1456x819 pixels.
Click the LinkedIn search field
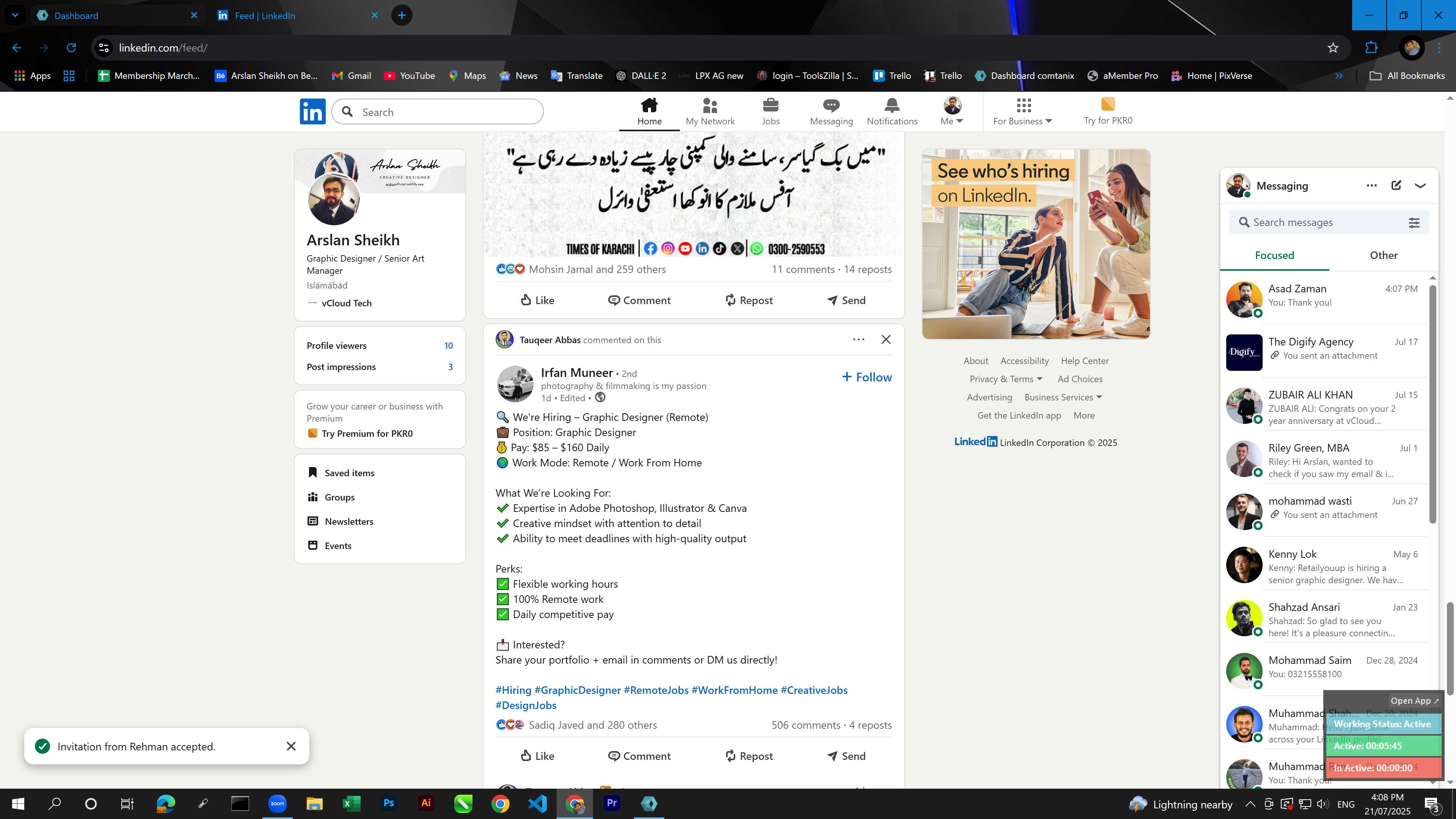point(438,112)
